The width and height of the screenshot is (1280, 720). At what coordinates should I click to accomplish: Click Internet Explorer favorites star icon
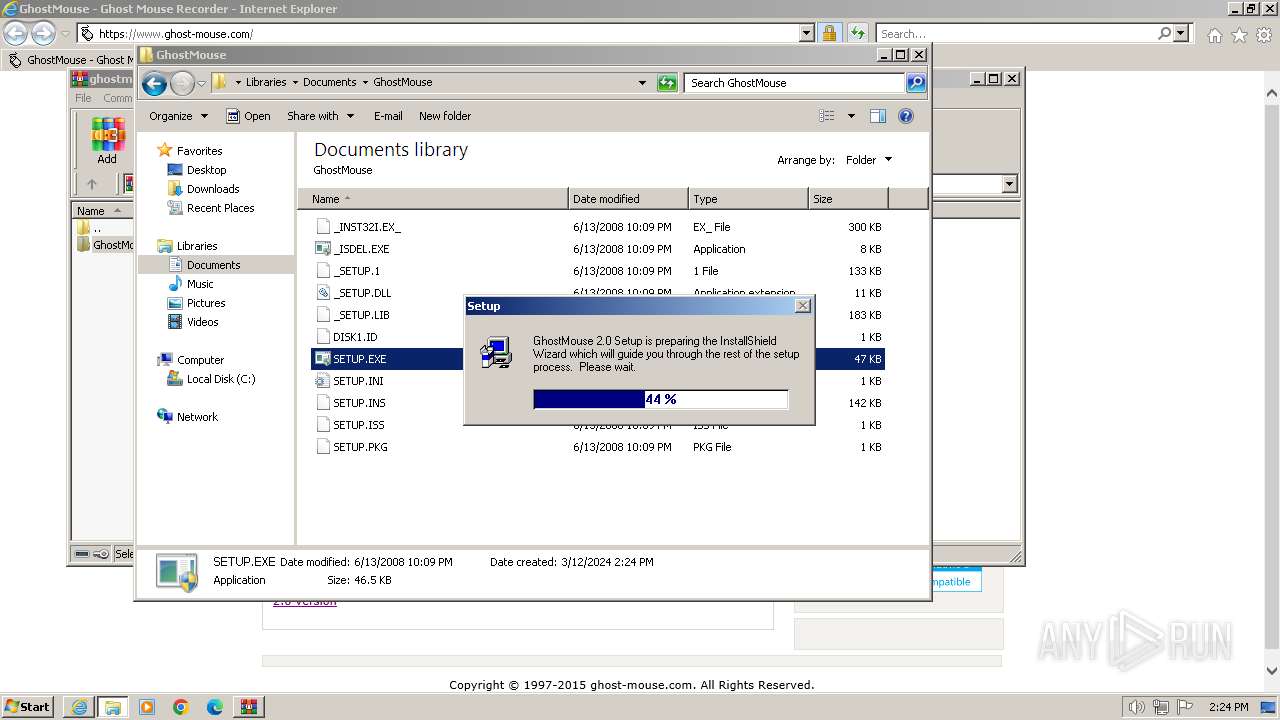[x=1239, y=35]
